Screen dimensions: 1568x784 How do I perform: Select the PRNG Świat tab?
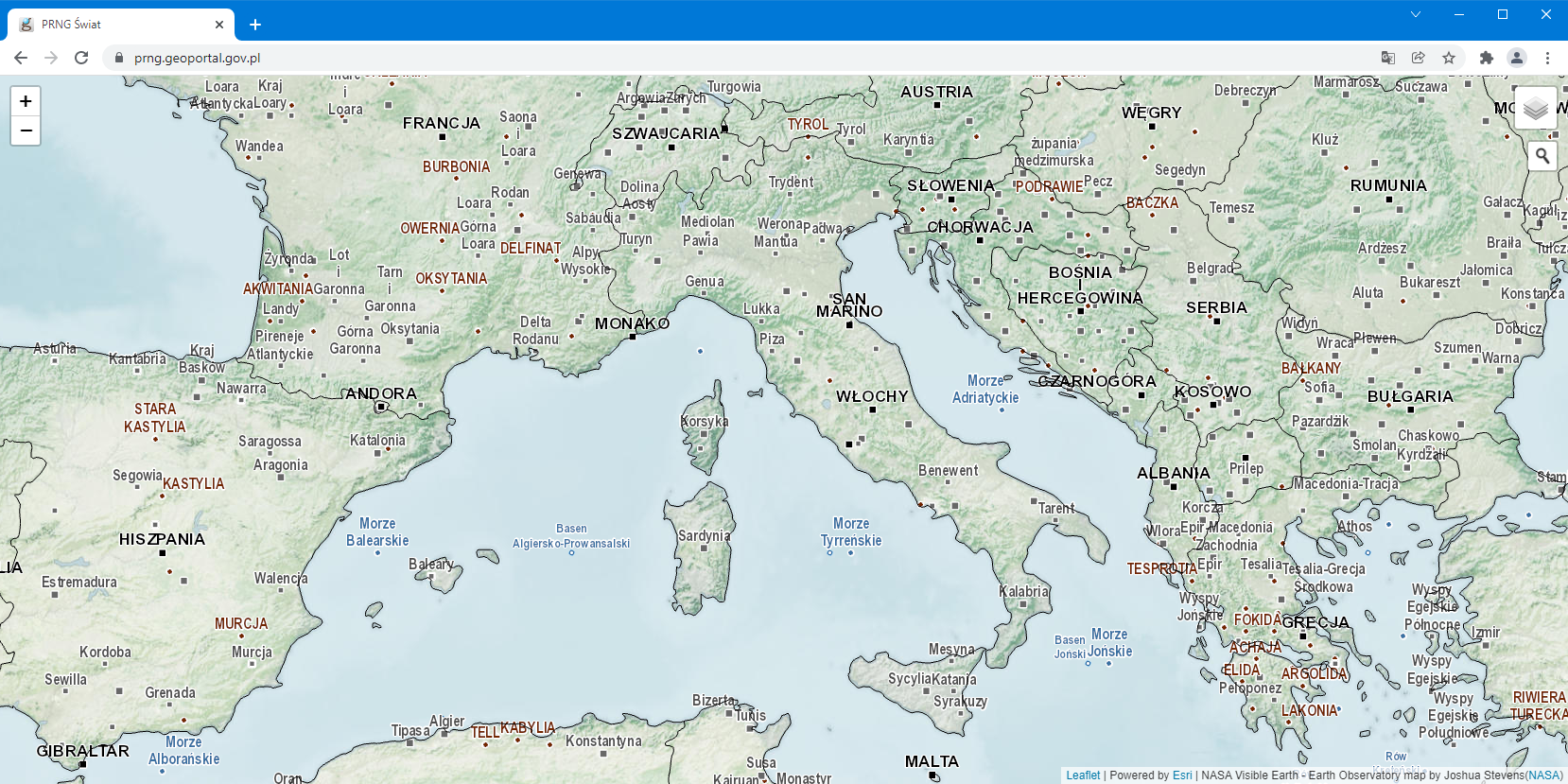(x=113, y=25)
